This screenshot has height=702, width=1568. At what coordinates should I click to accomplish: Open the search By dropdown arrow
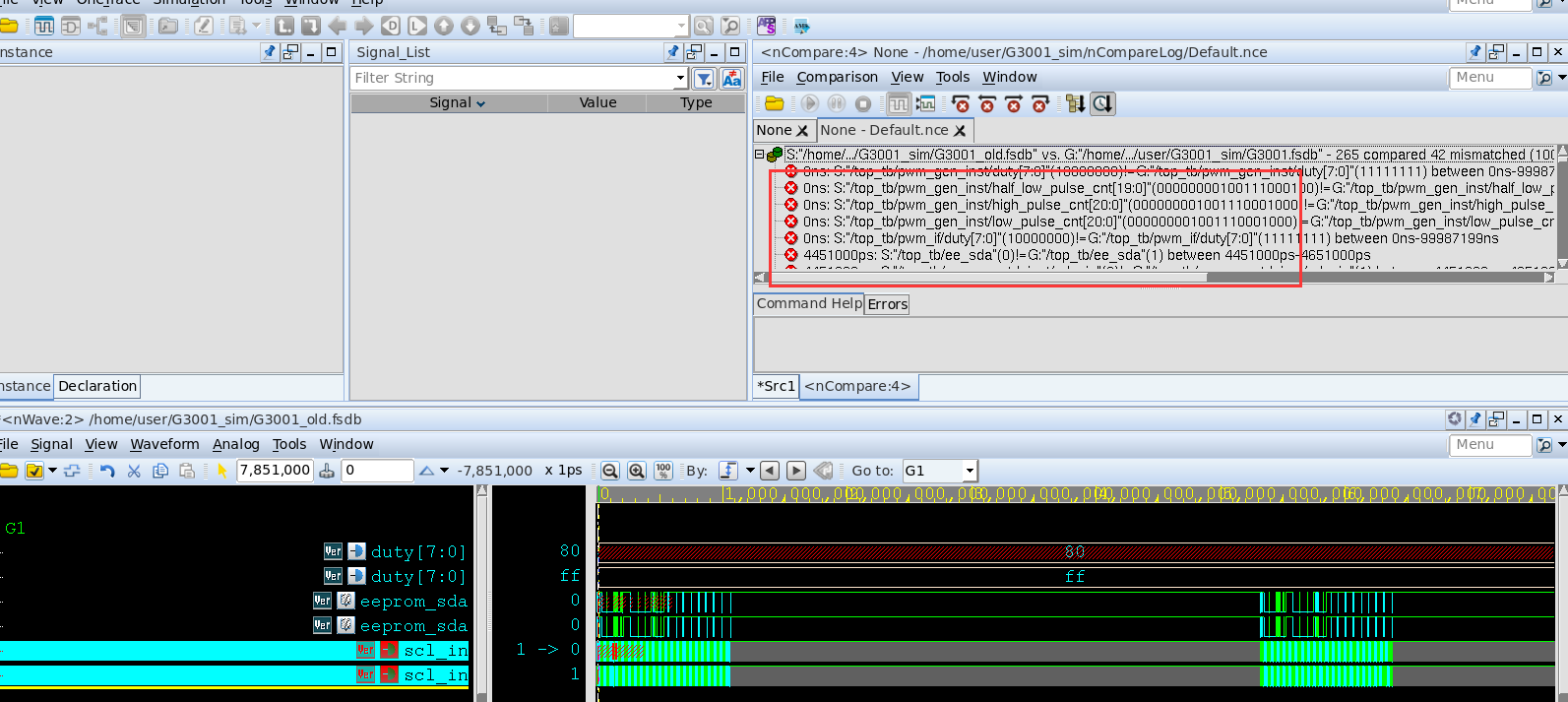[750, 471]
